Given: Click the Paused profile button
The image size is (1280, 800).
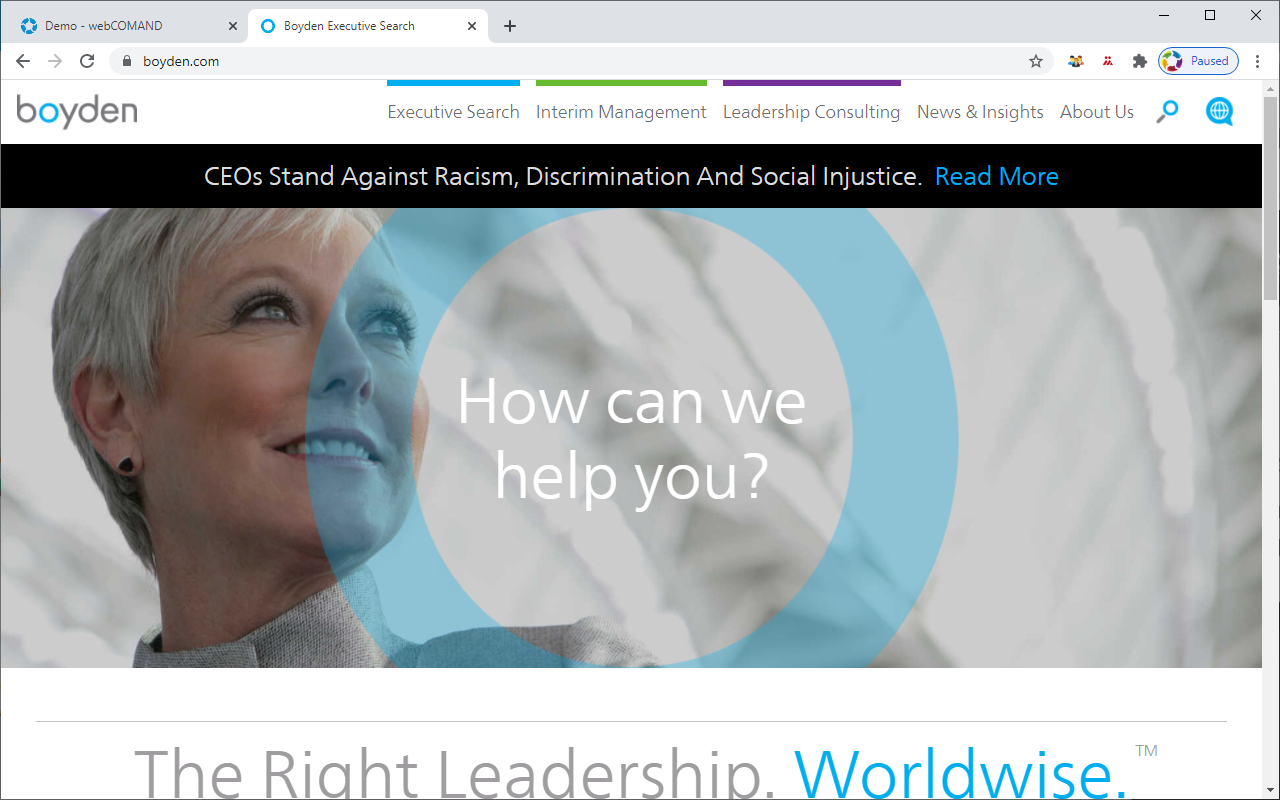Looking at the screenshot, I should tap(1198, 61).
